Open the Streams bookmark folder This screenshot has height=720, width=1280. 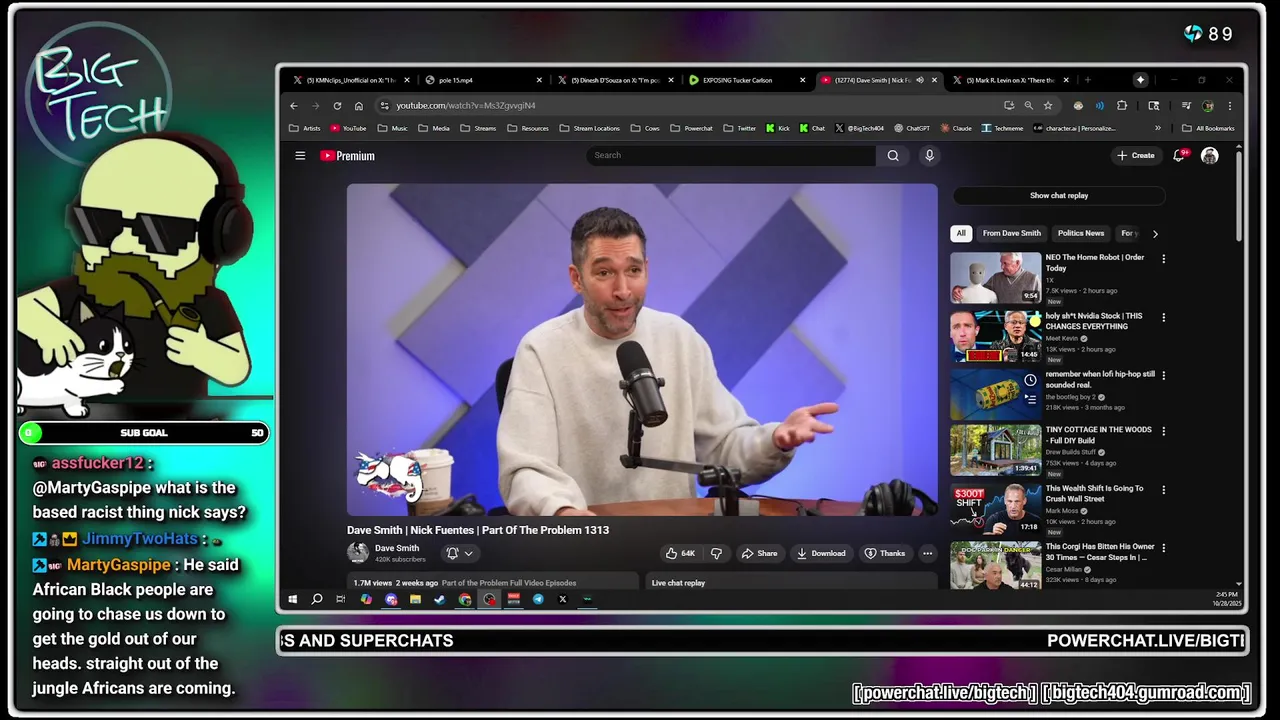click(x=479, y=128)
